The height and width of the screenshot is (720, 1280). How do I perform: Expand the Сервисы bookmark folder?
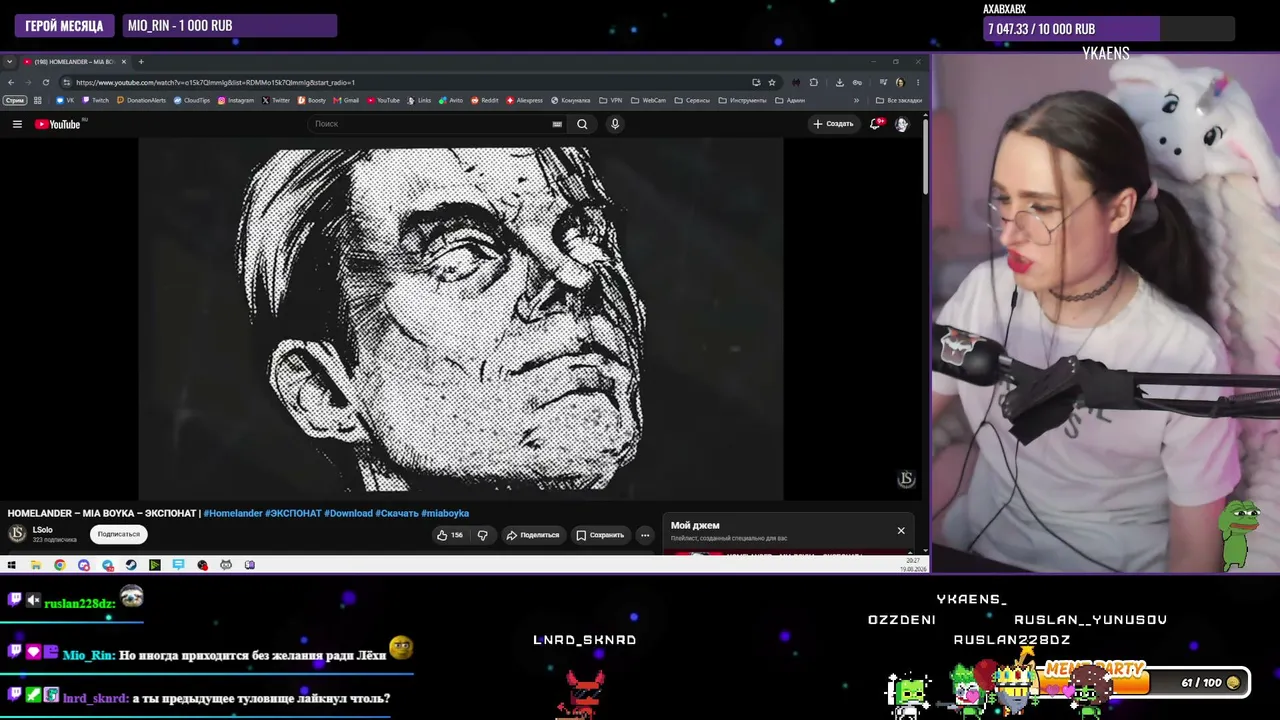pos(692,100)
